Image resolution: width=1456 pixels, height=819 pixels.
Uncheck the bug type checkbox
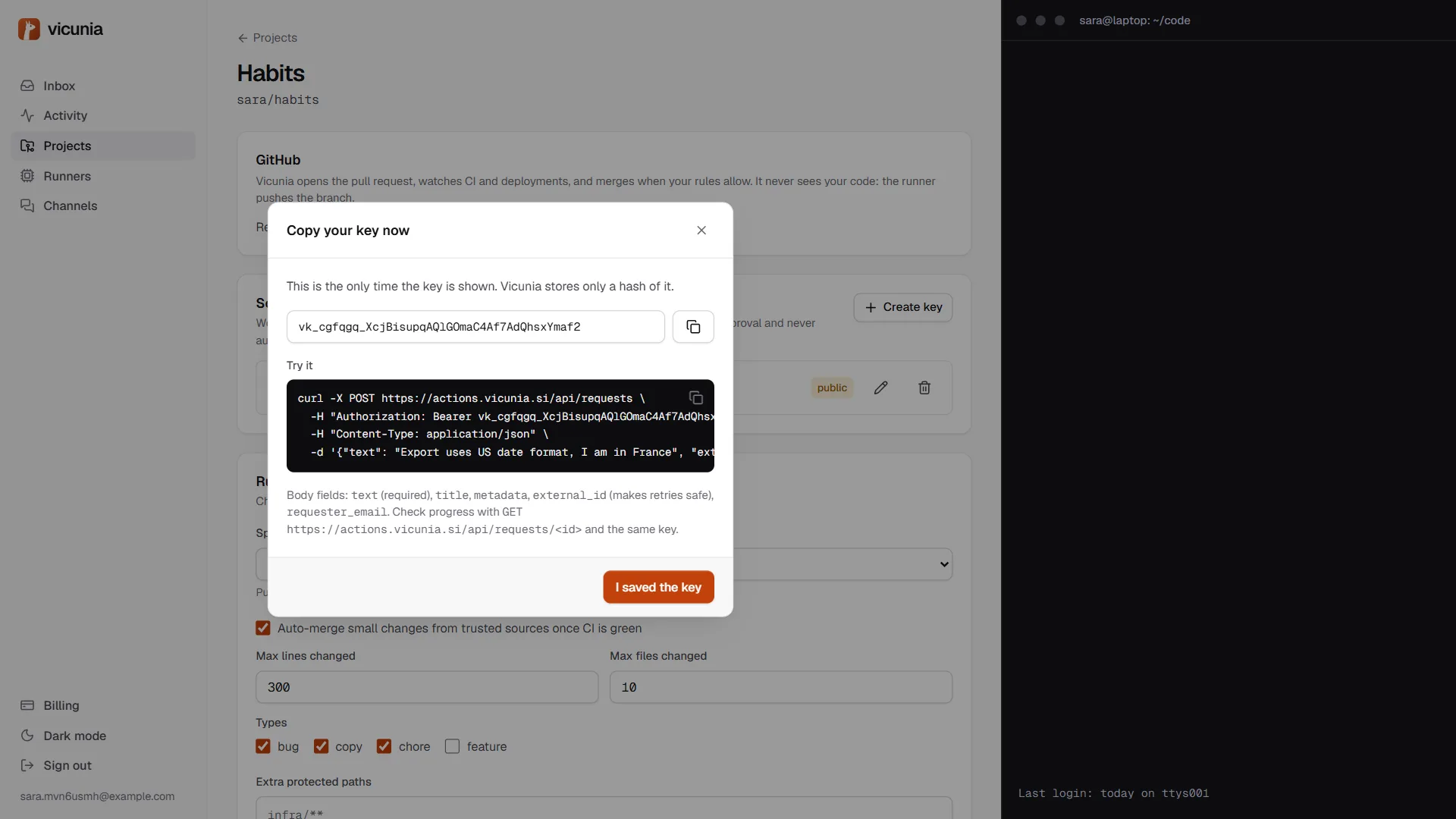tap(263, 746)
